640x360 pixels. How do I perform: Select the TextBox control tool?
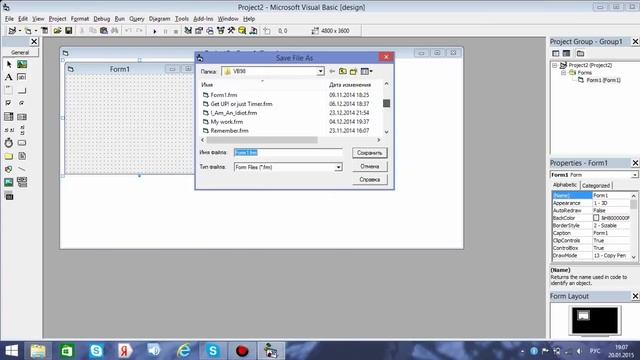[x=22, y=77]
